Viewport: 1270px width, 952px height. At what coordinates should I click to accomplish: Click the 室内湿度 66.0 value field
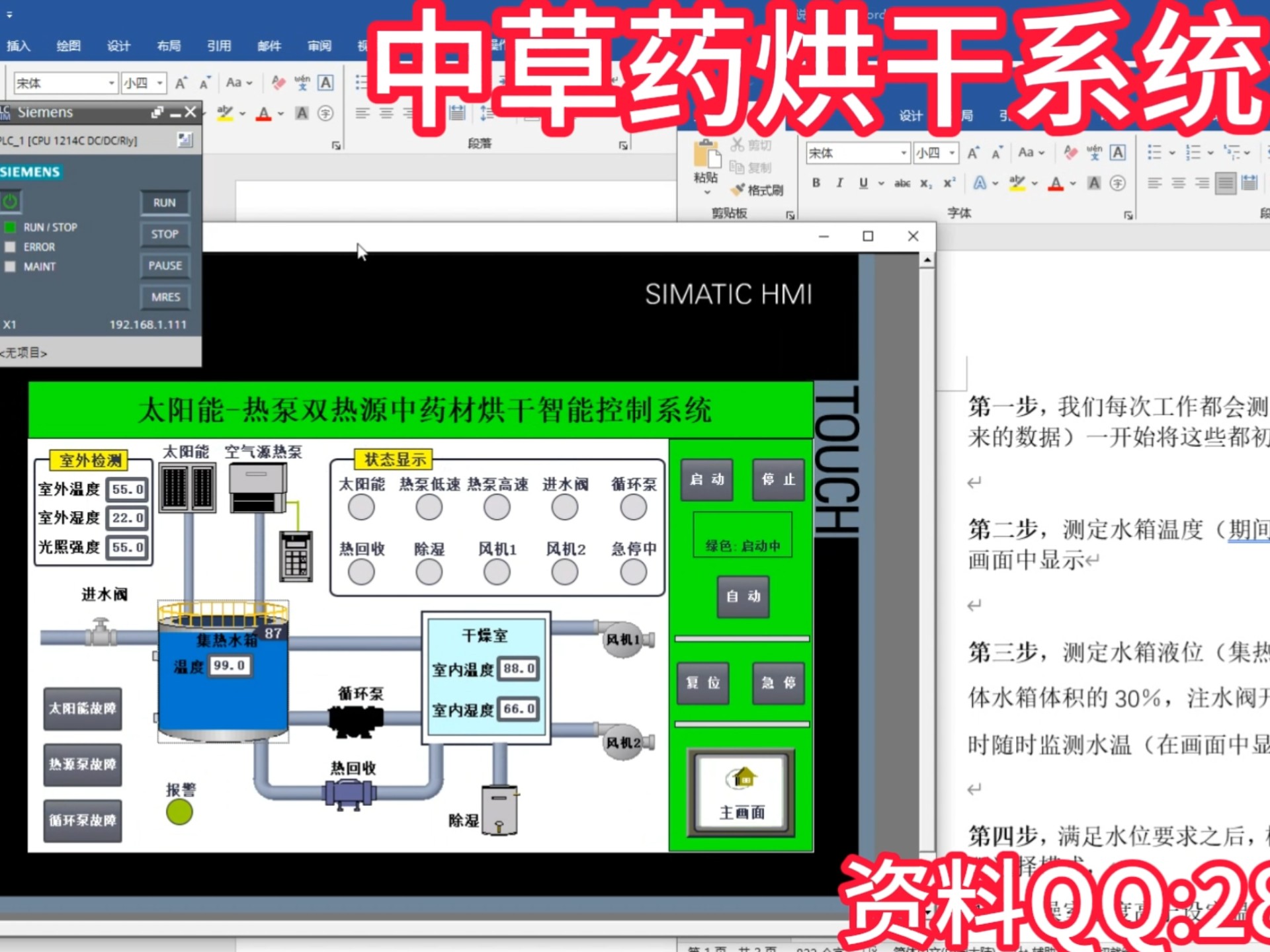point(519,709)
